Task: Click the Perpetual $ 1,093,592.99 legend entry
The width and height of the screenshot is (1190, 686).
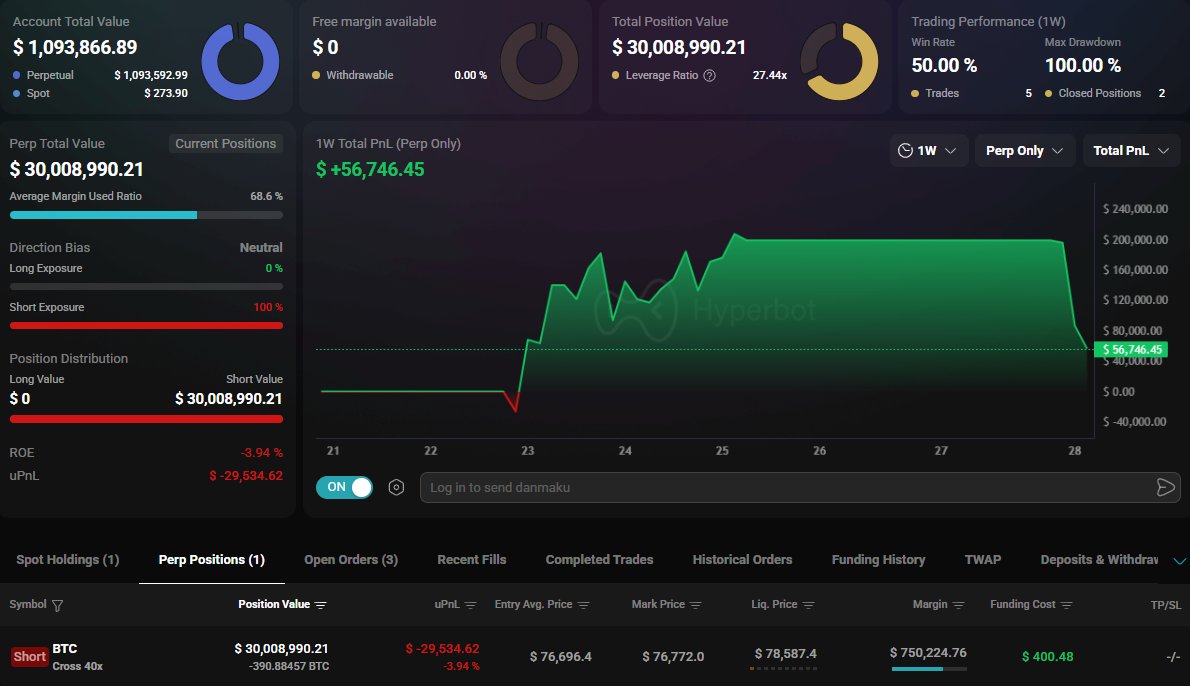Action: [100, 75]
